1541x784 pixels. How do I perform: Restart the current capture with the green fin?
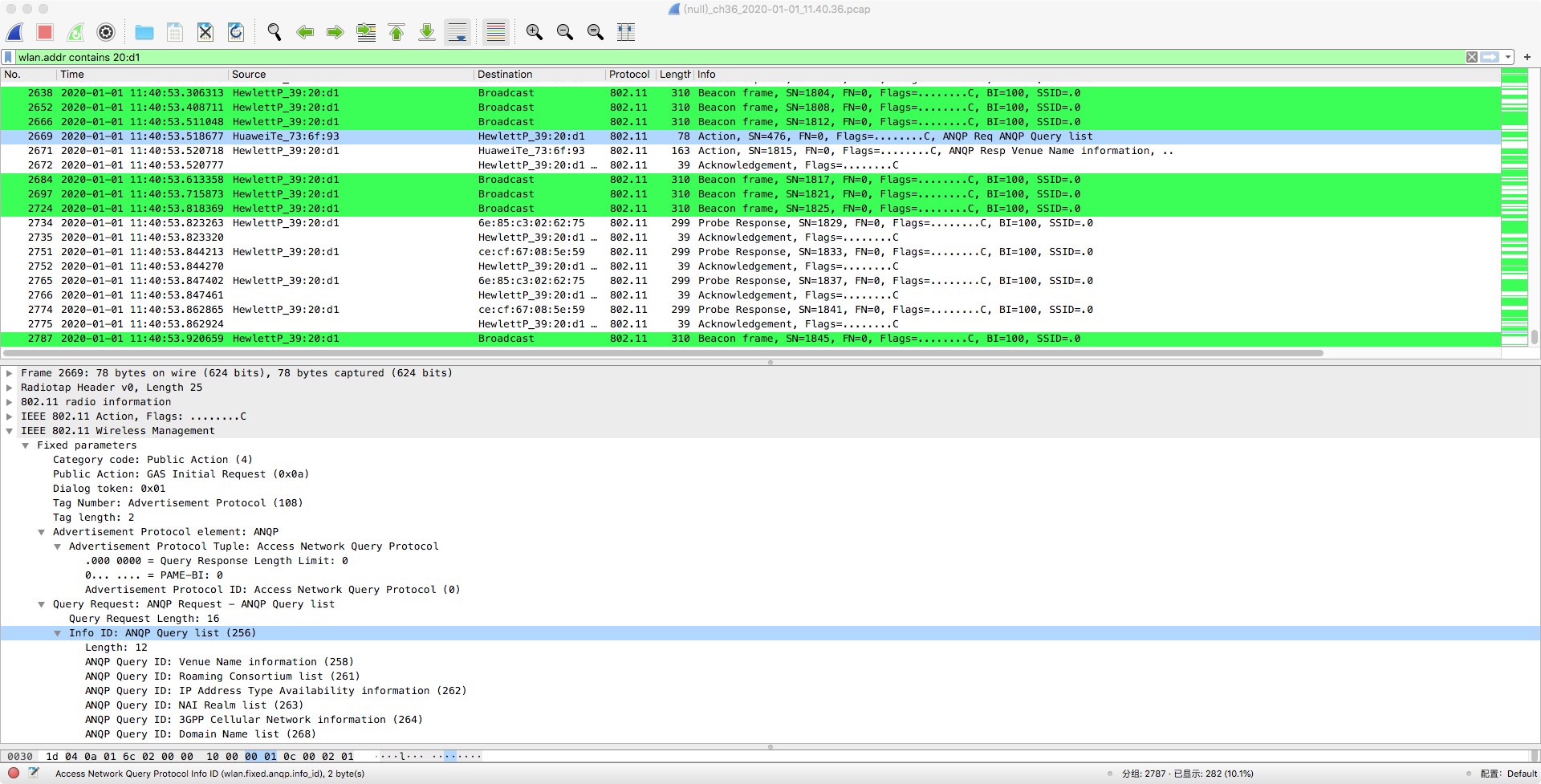(x=75, y=32)
